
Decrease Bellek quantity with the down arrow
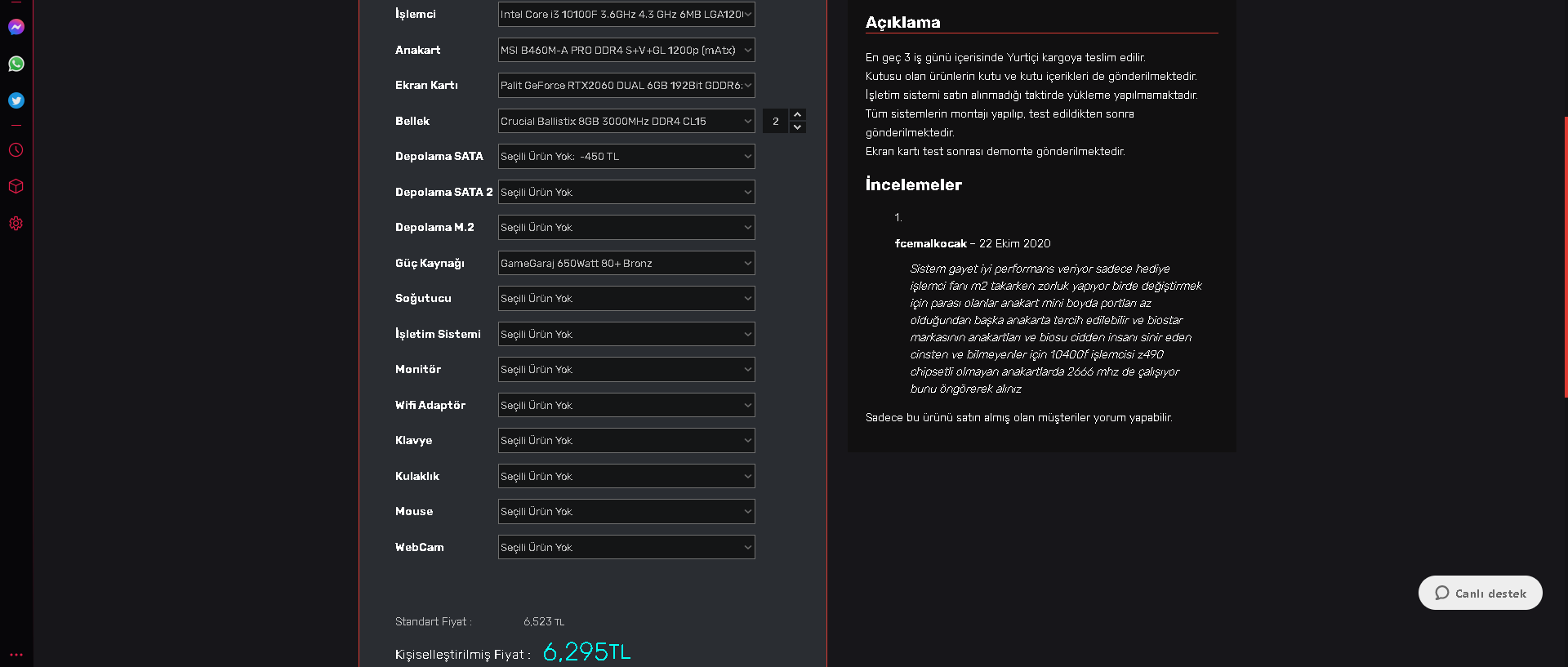click(798, 127)
